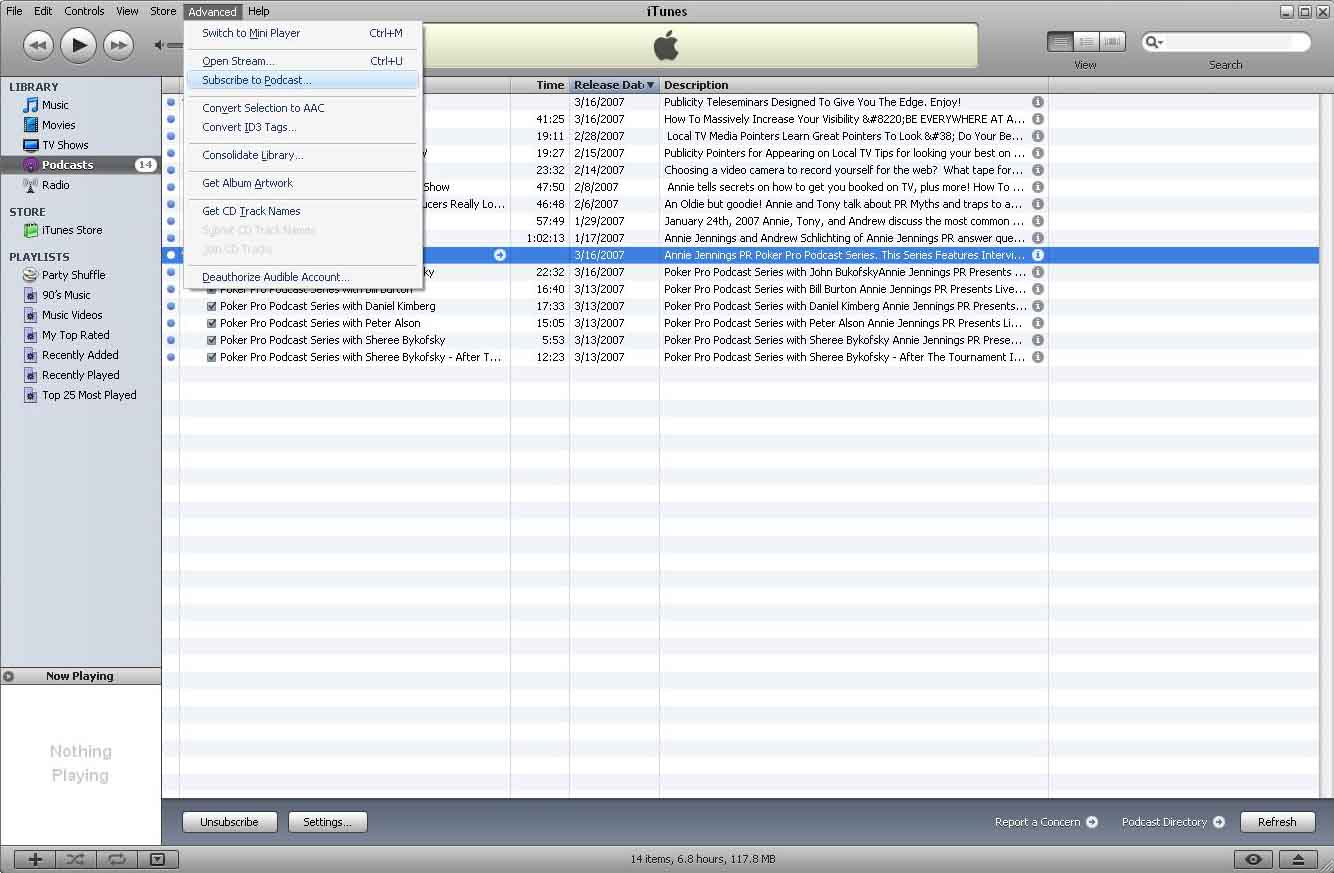Choose Convert ID3 Tags…

tap(304, 127)
